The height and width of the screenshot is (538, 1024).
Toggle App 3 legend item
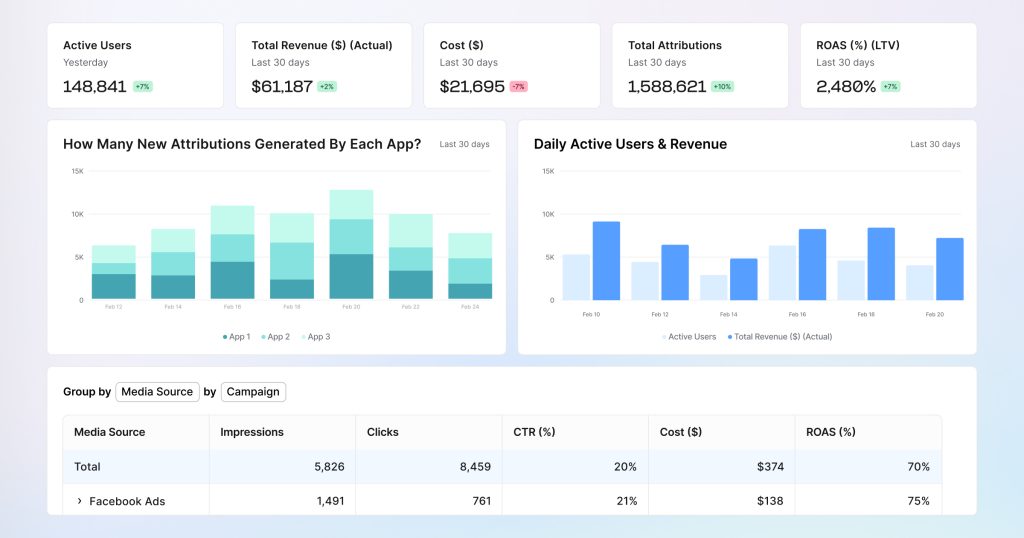315,337
